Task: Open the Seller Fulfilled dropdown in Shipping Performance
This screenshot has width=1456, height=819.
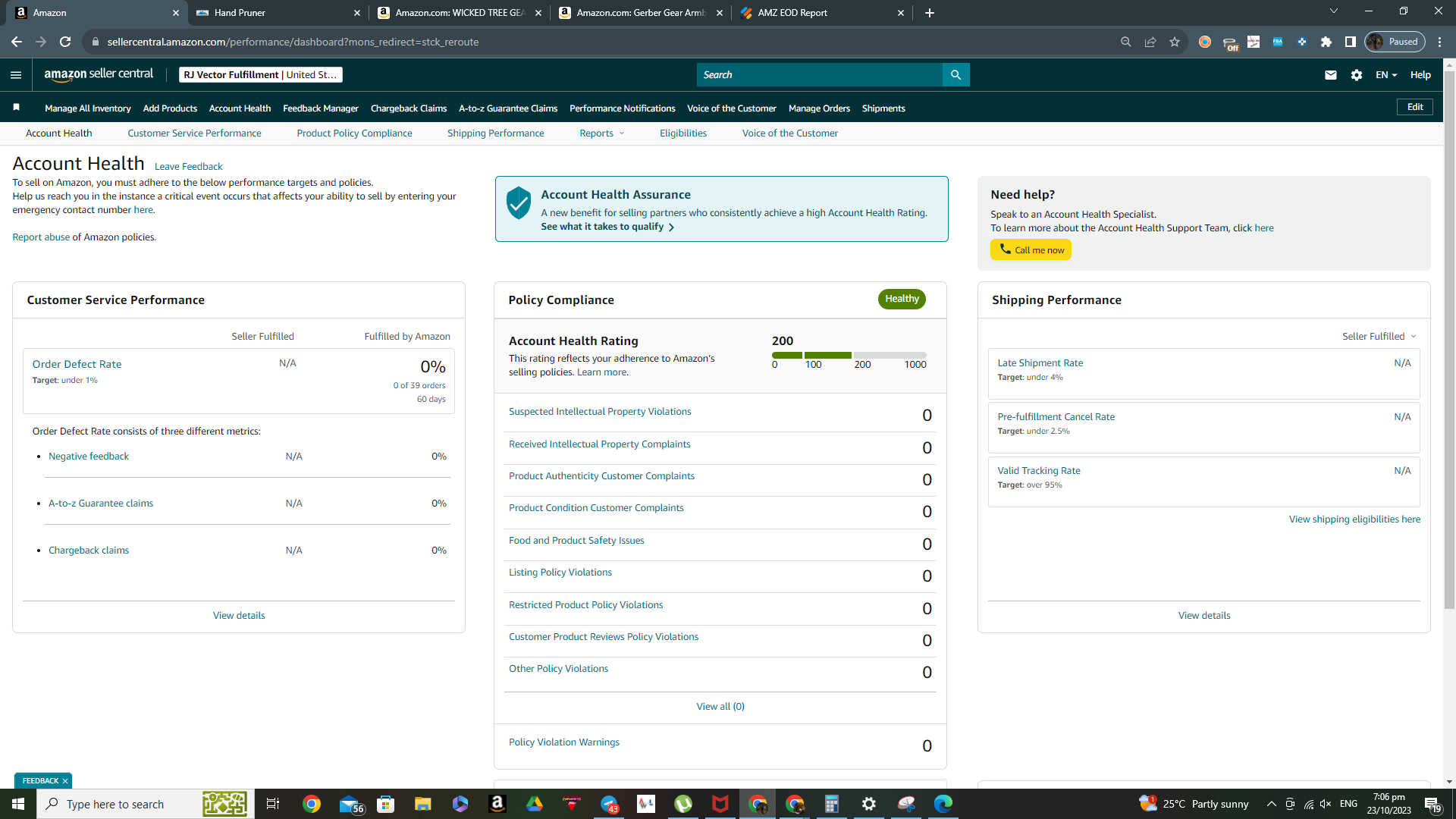Action: point(1379,336)
